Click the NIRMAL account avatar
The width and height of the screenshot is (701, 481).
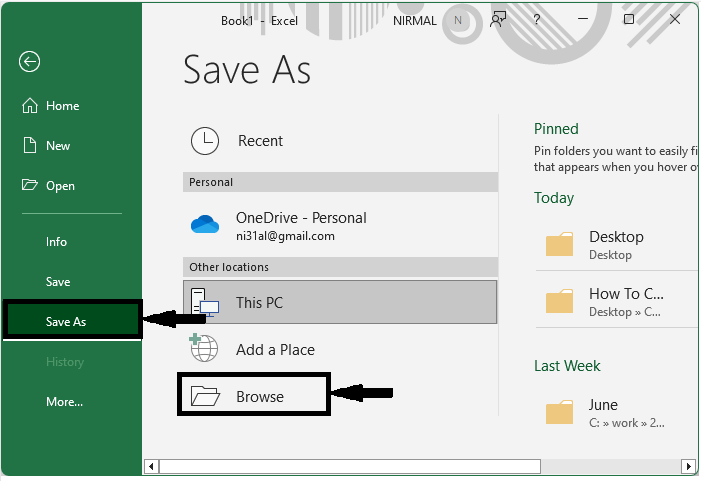click(x=459, y=20)
